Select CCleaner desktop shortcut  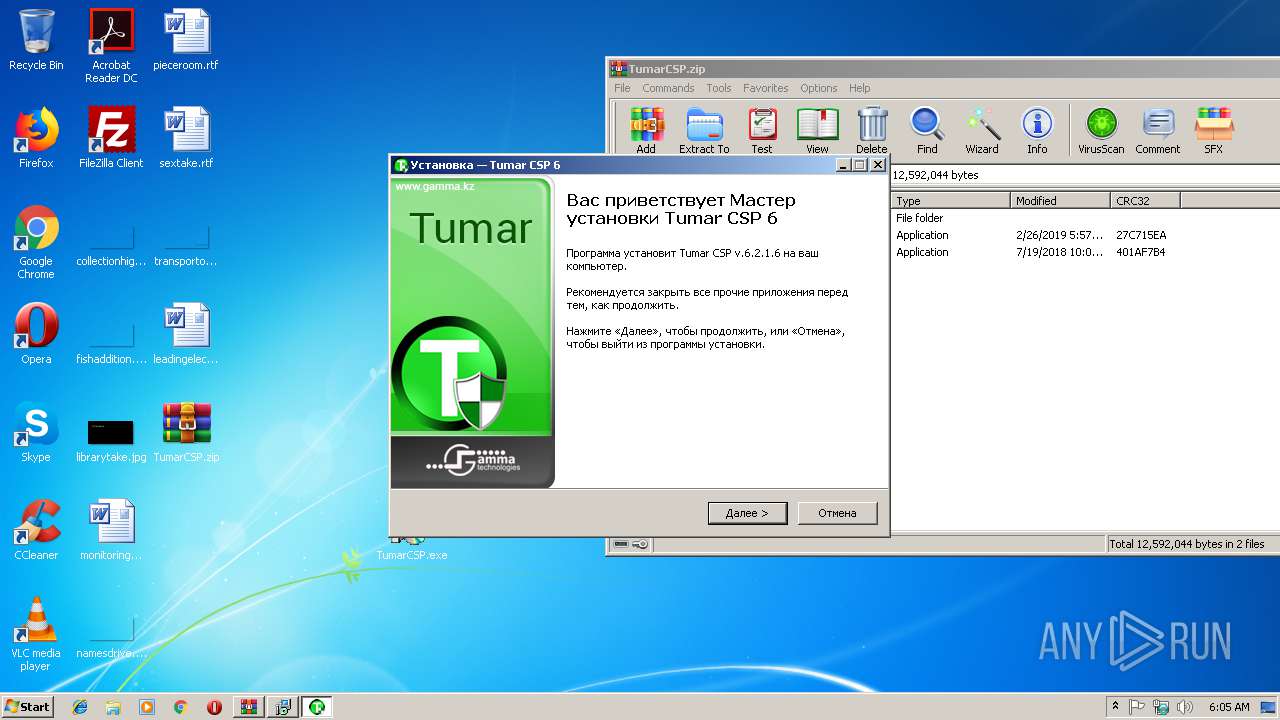pyautogui.click(x=36, y=530)
